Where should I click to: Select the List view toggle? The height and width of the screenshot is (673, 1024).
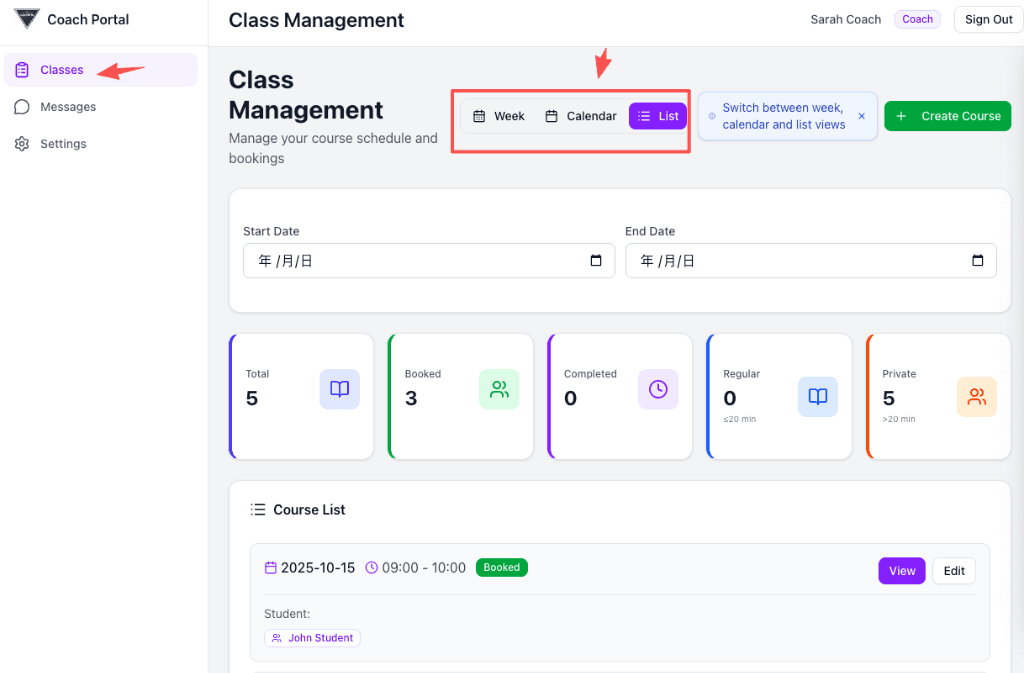[658, 116]
